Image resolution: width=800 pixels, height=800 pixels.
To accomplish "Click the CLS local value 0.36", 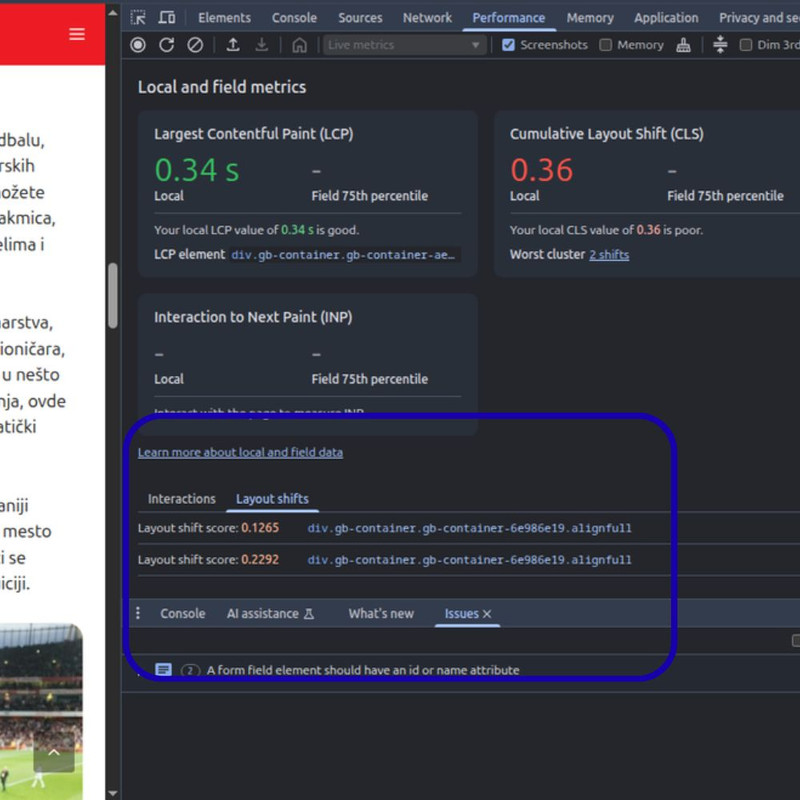I will 542,170.
